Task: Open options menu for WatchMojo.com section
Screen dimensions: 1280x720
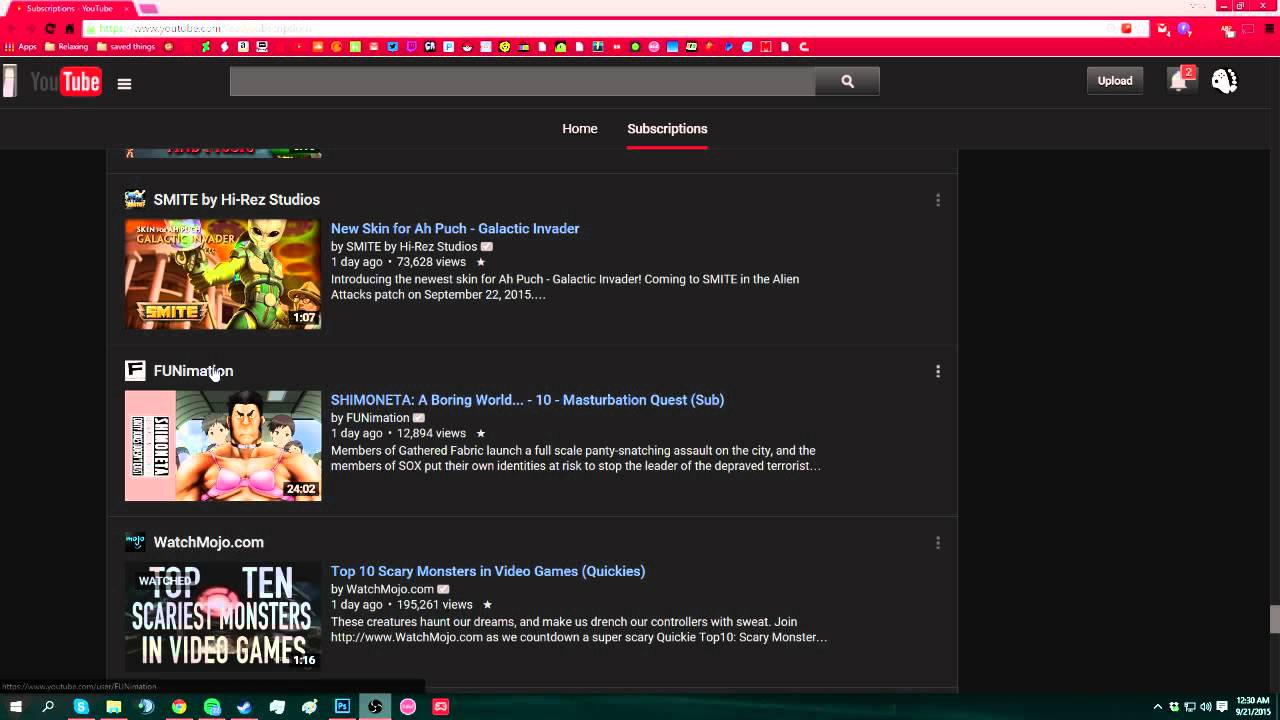Action: (x=938, y=543)
